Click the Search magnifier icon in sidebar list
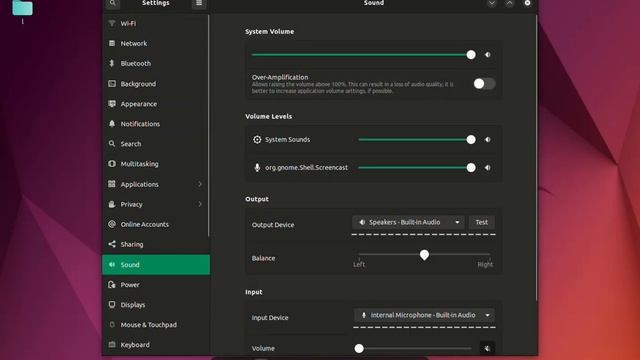 pos(112,144)
